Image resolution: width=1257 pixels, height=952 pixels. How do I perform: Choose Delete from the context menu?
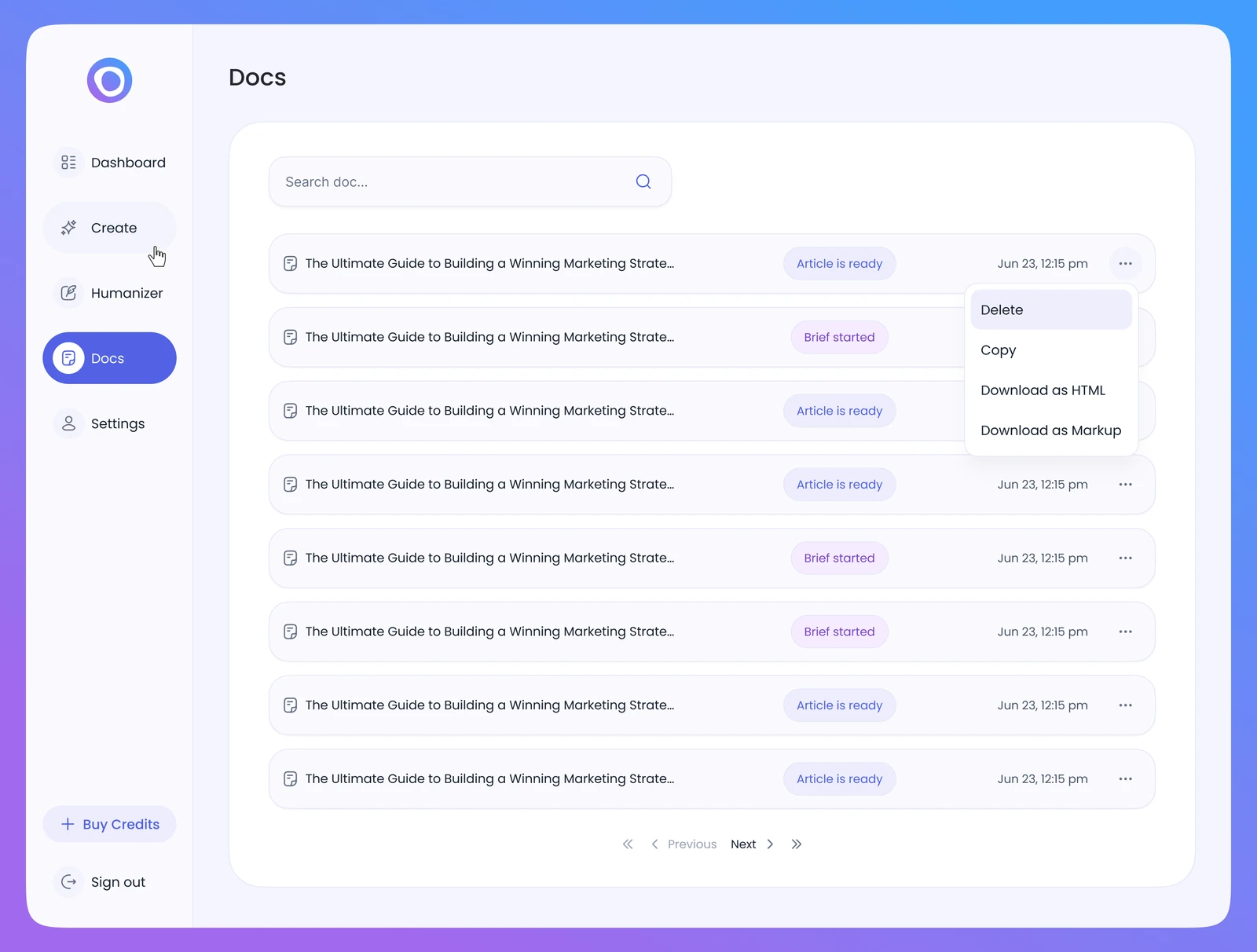point(1051,309)
